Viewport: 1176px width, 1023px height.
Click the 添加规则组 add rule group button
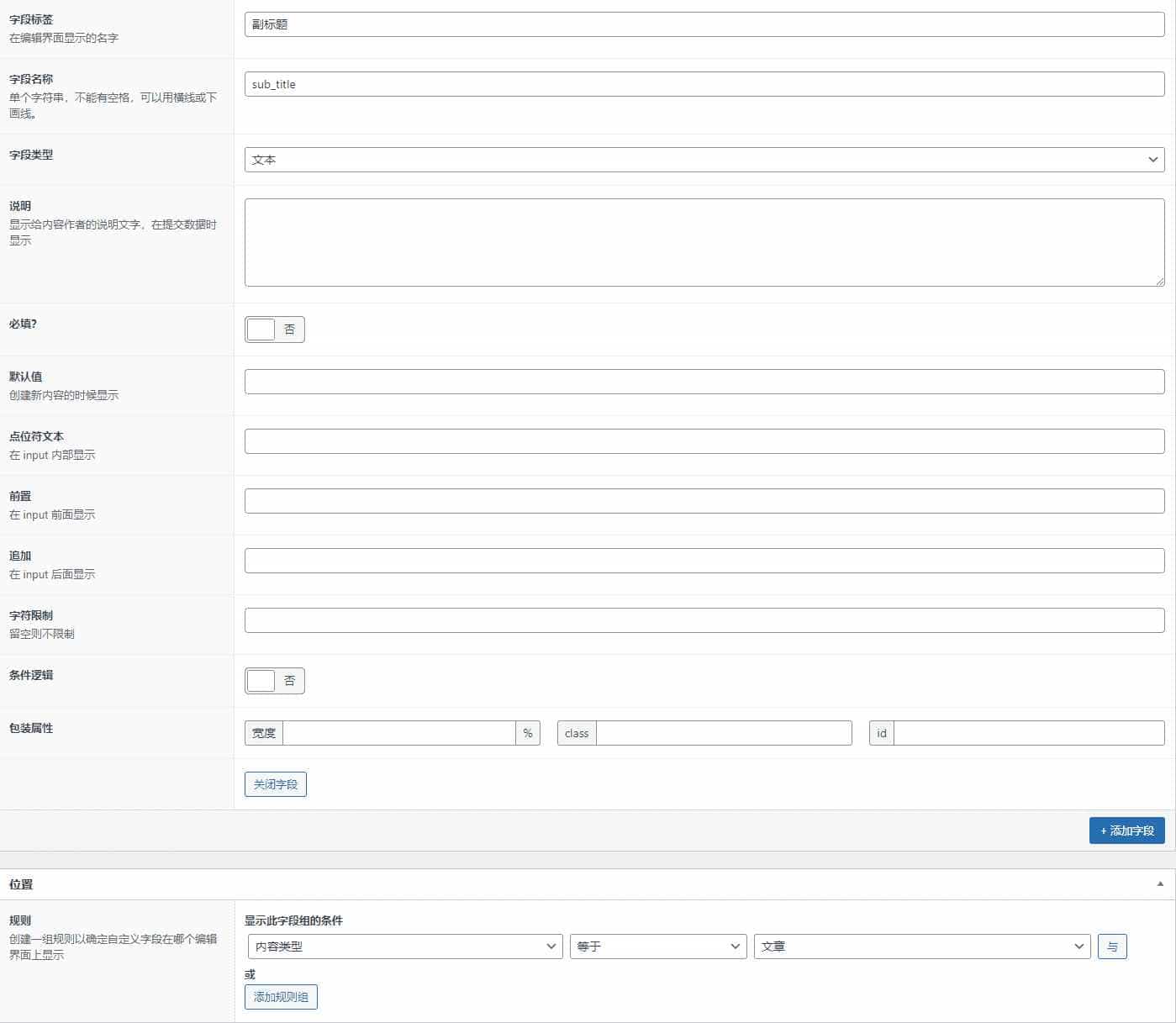click(281, 997)
